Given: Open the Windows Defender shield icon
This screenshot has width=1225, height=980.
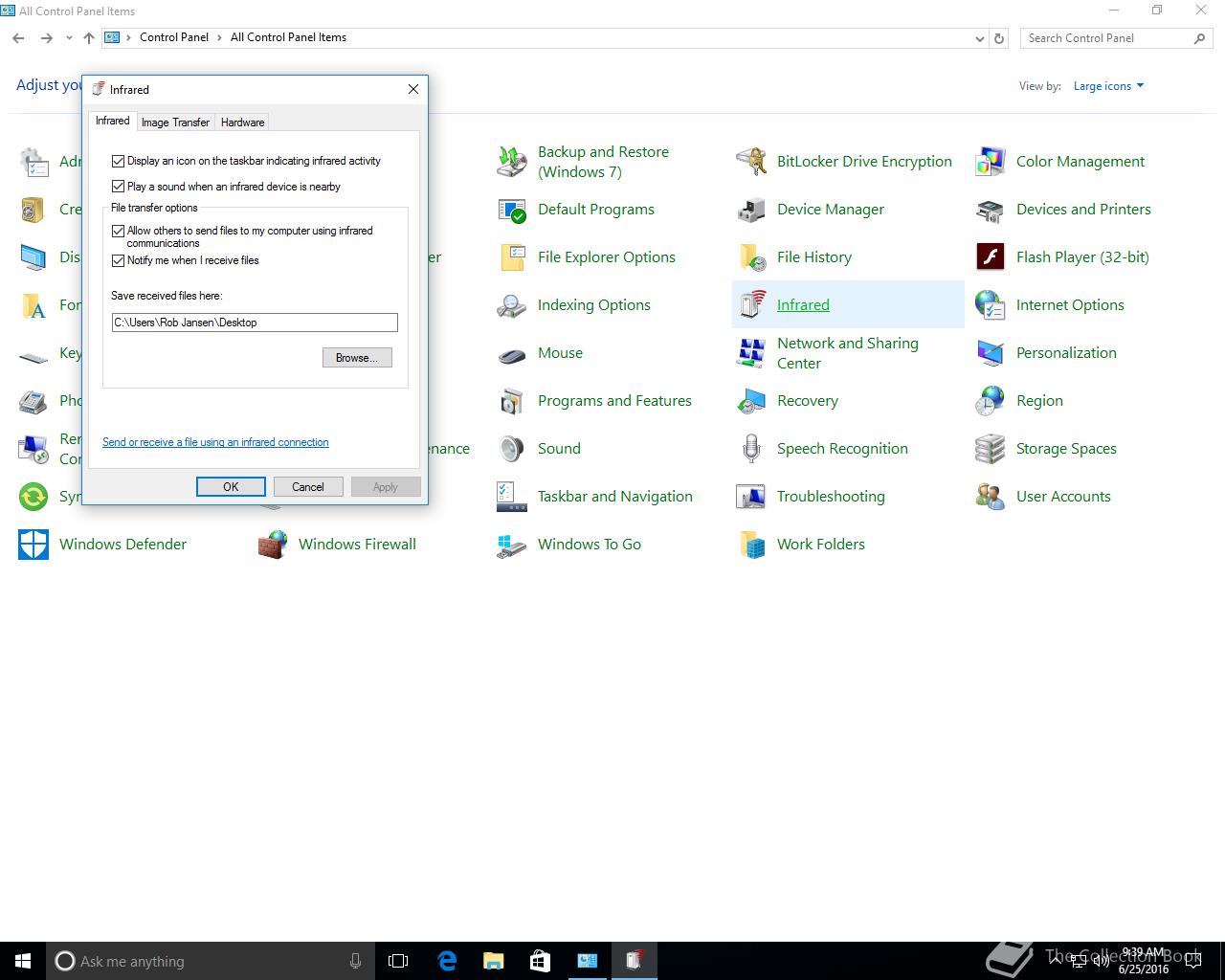Looking at the screenshot, I should pyautogui.click(x=33, y=545).
